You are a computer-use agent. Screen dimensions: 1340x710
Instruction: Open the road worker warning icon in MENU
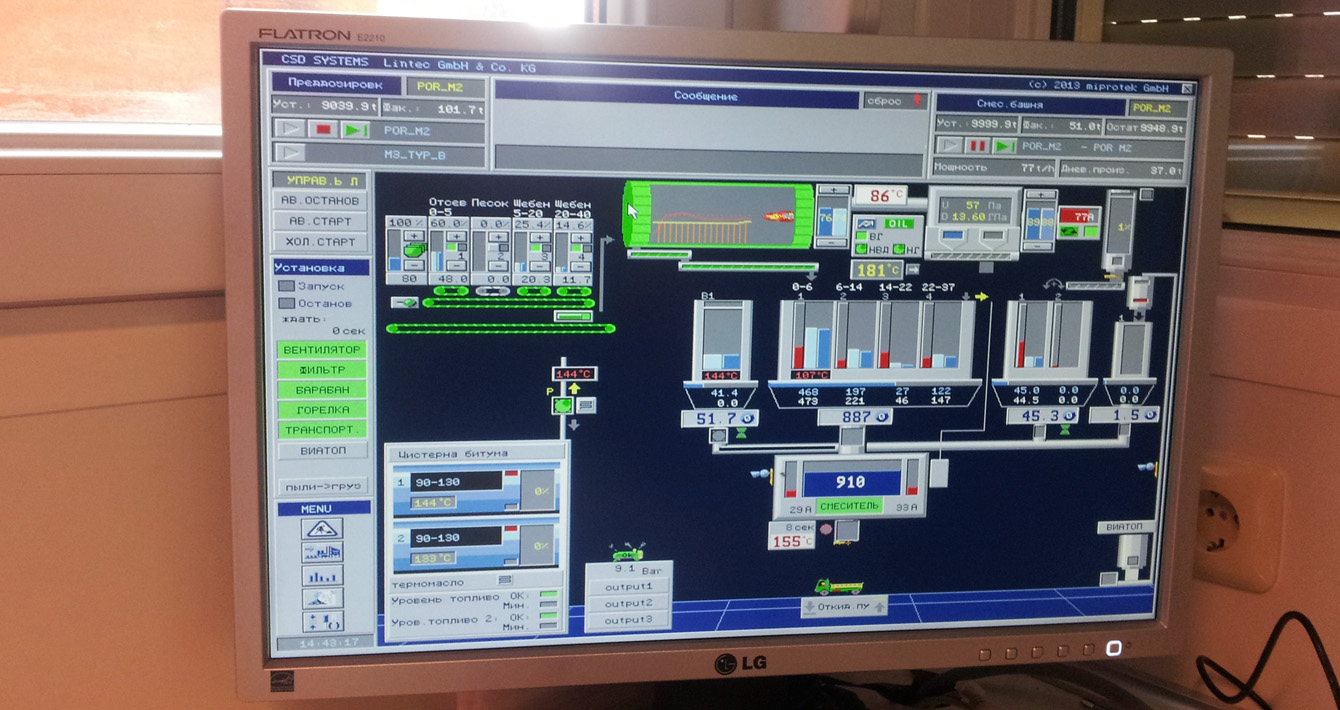(322, 529)
